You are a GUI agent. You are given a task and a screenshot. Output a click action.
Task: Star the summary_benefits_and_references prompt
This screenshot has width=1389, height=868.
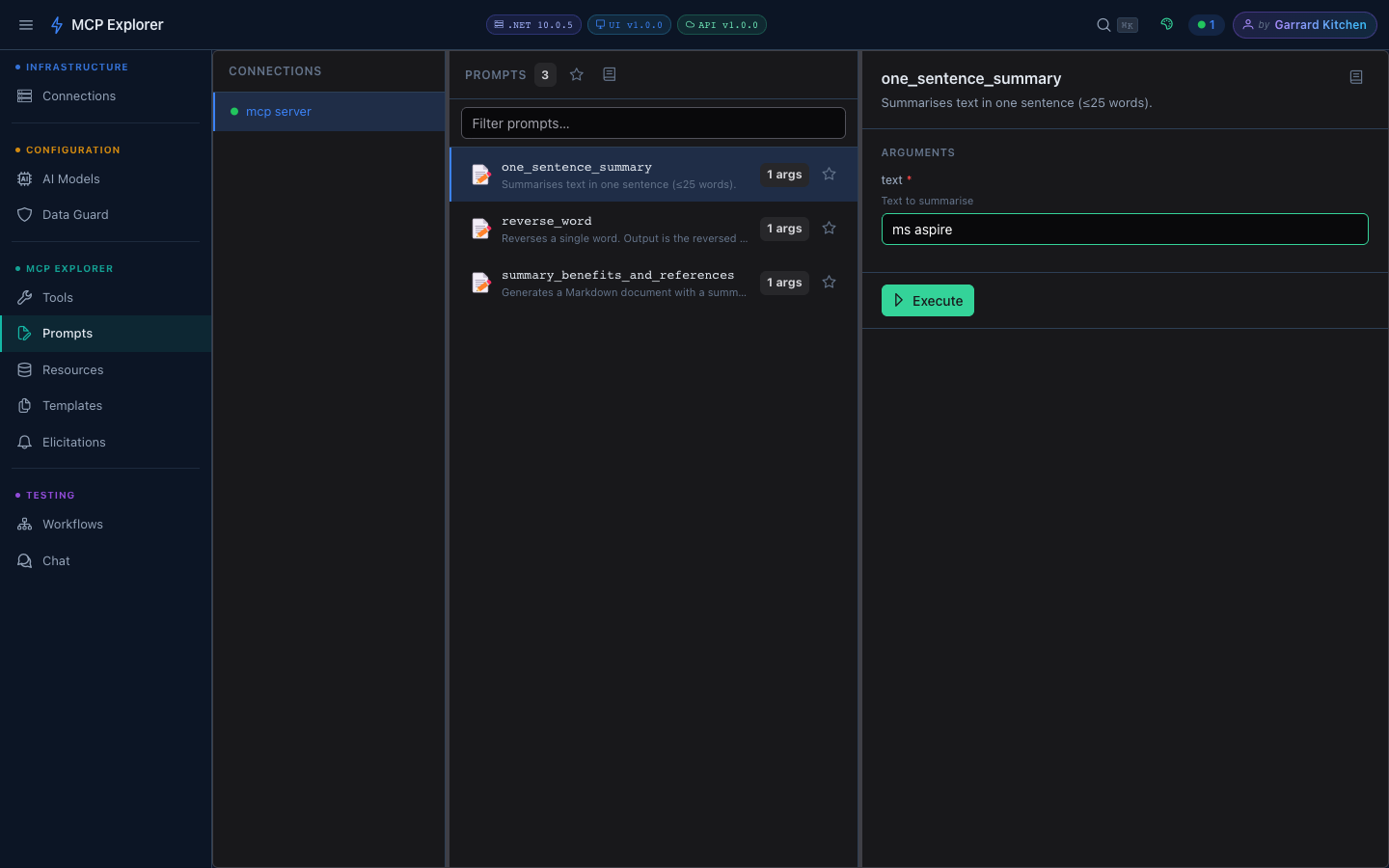pos(829,283)
